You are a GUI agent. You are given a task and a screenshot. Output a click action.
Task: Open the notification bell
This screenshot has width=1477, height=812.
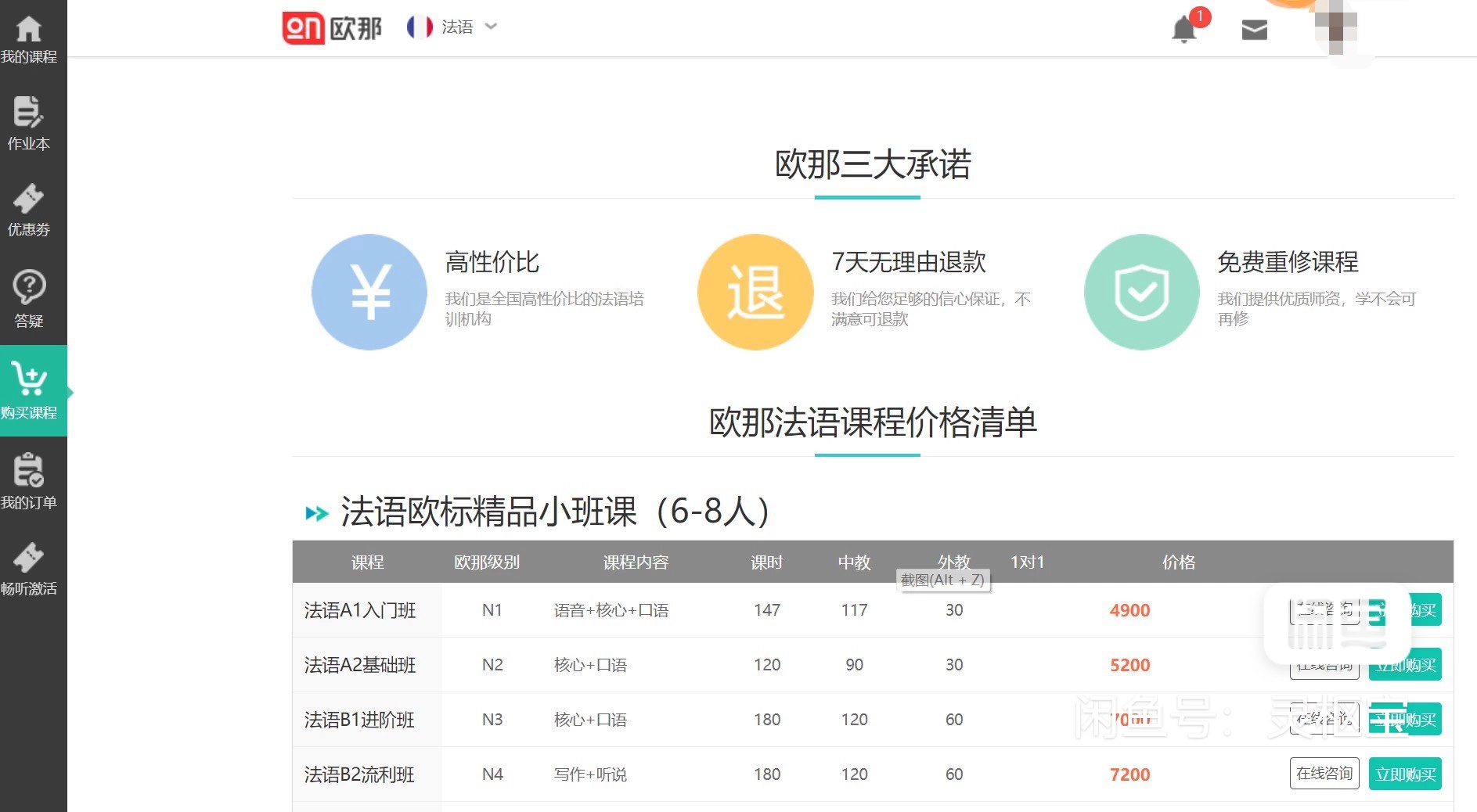(1184, 30)
